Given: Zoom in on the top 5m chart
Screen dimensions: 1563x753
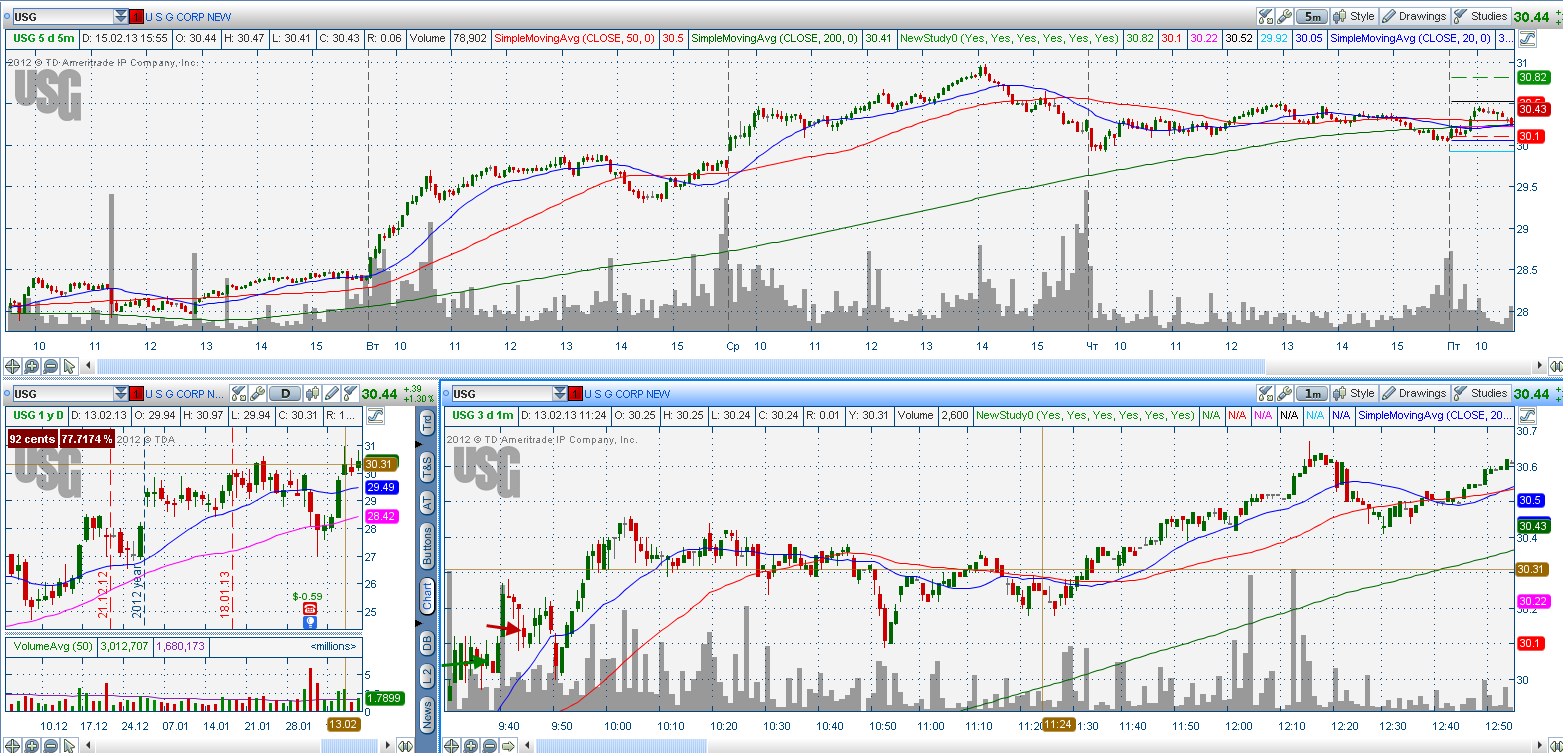Looking at the screenshot, I should [x=31, y=366].
